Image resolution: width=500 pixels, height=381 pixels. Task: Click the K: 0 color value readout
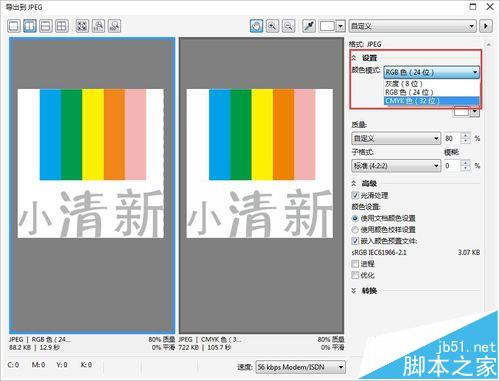(86, 365)
